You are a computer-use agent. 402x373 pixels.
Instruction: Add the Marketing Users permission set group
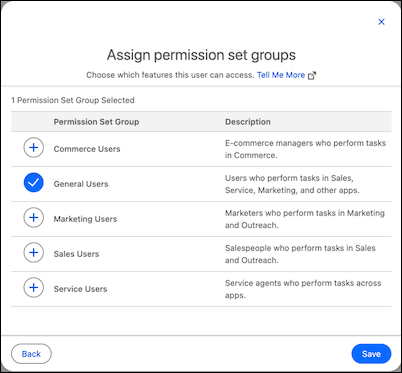point(34,217)
